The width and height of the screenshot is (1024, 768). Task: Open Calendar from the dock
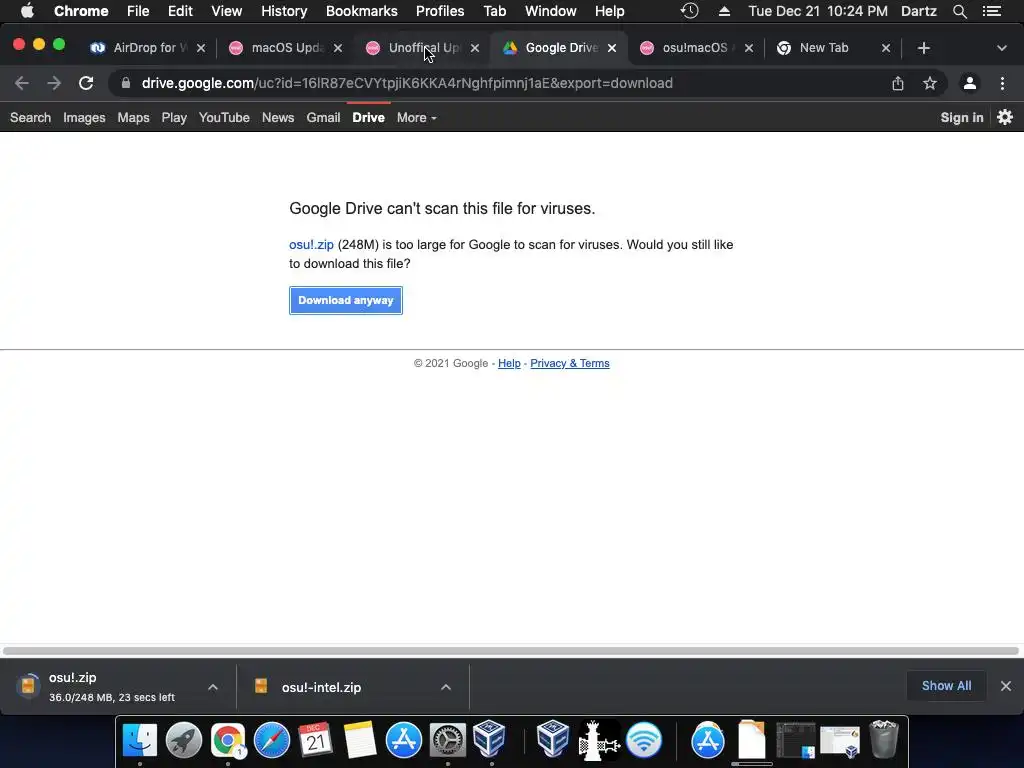pos(315,740)
